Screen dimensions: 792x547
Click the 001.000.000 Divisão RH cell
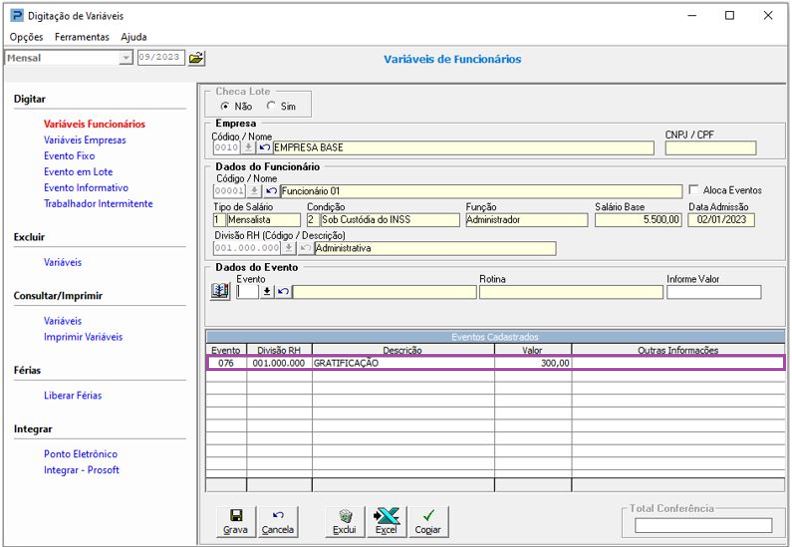tap(279, 363)
